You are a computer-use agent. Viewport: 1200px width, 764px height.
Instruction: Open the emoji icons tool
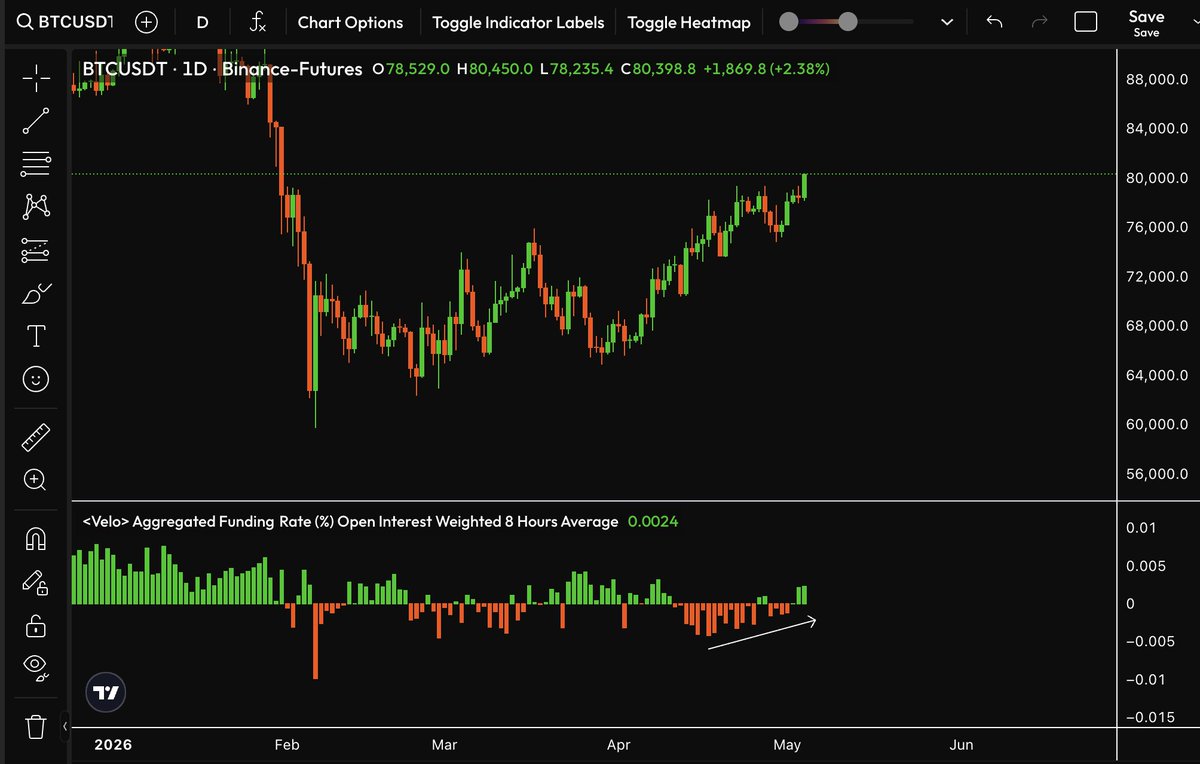coord(36,379)
